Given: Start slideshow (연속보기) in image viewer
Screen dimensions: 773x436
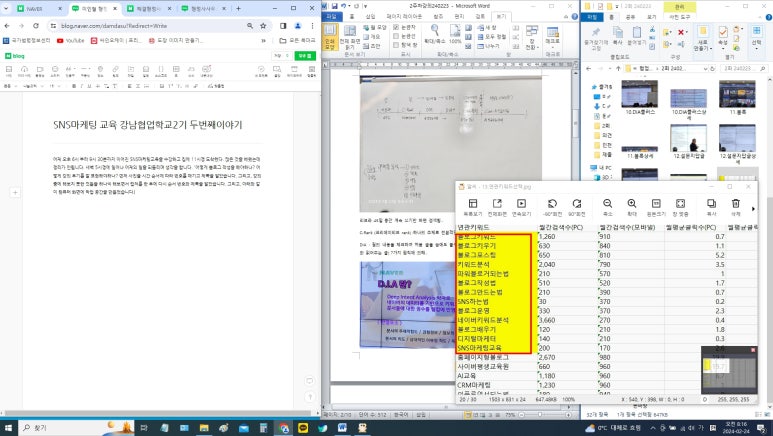Looking at the screenshot, I should tap(521, 207).
